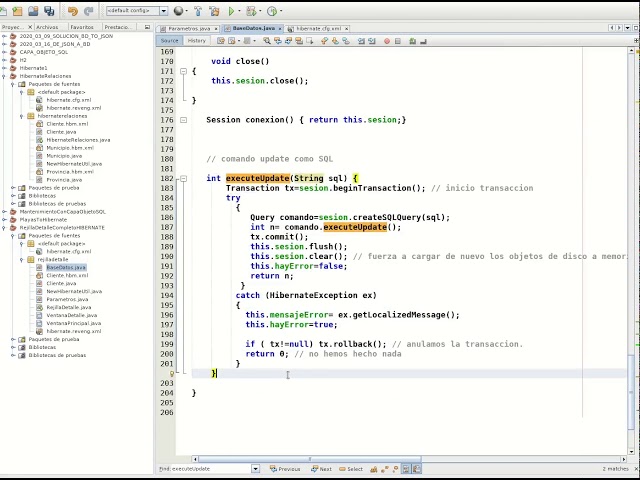Start Macro Recording with red circle
Viewport: 640px width, 480px height.
(387, 41)
